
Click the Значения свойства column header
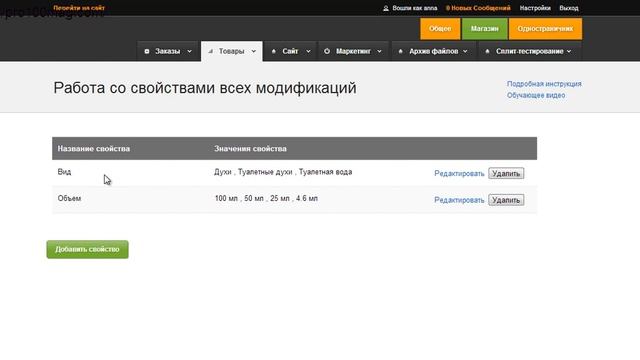(x=250, y=149)
